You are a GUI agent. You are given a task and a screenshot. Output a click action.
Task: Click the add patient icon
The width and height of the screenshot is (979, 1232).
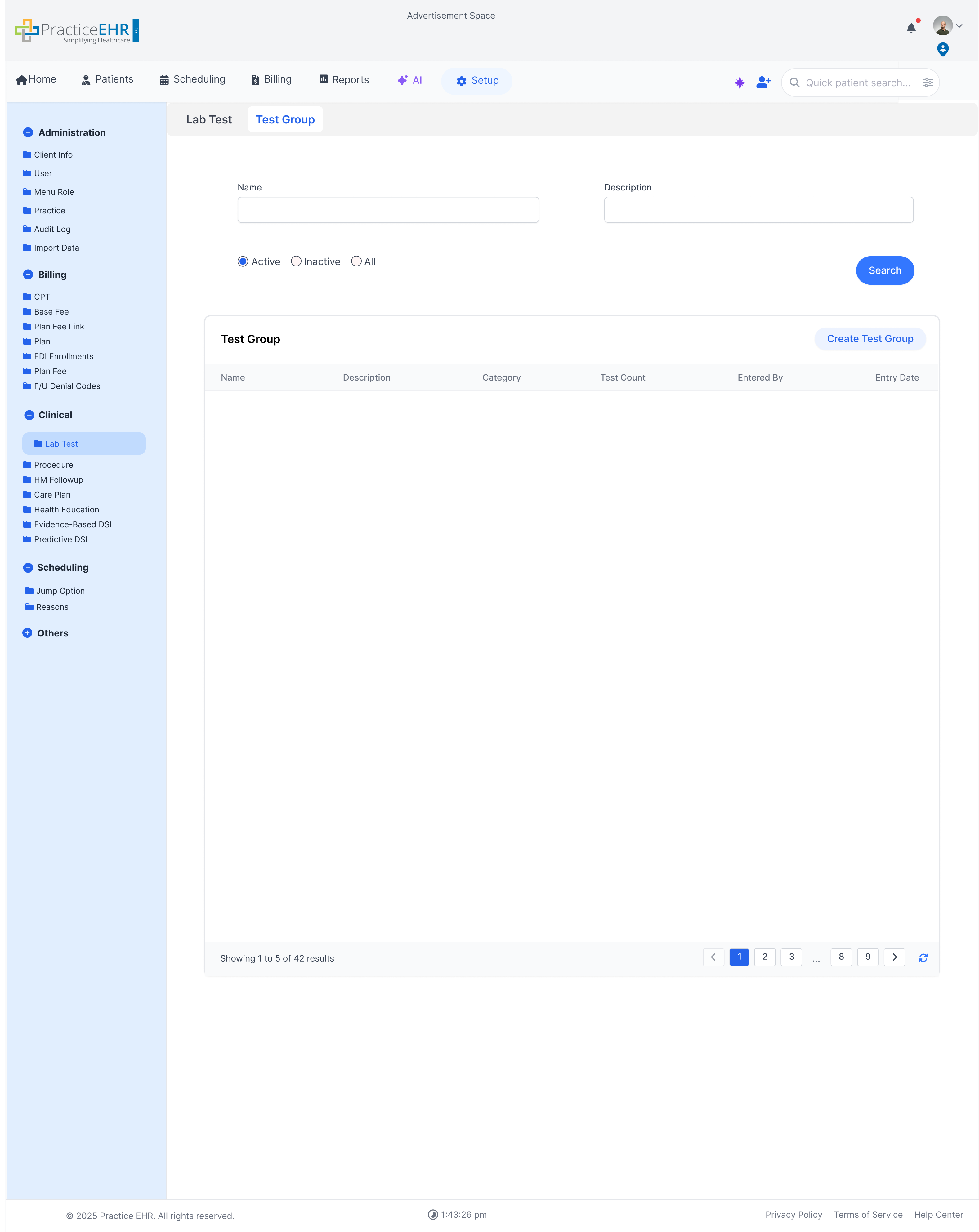763,82
